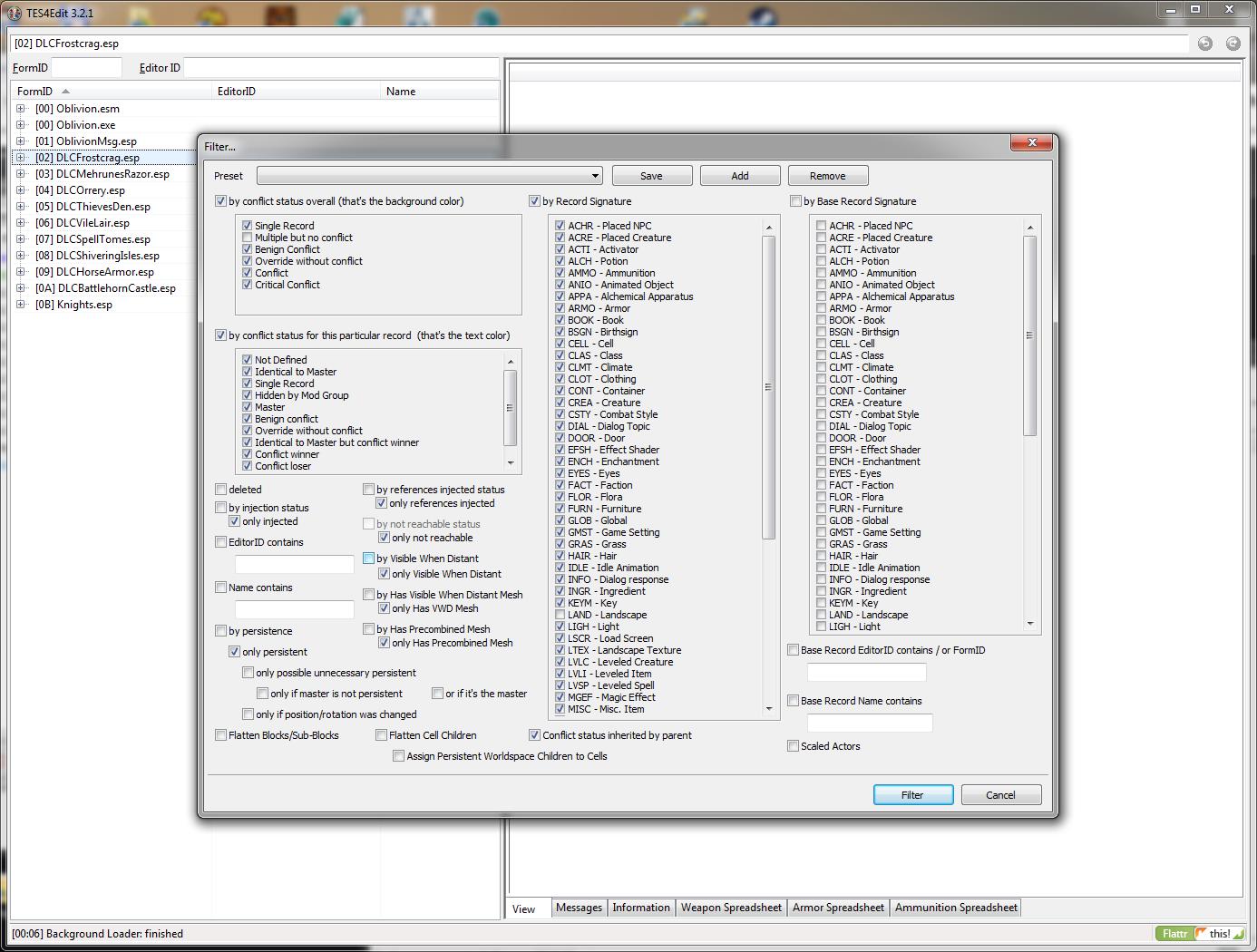Close the Filter dialog with X

[1031, 143]
